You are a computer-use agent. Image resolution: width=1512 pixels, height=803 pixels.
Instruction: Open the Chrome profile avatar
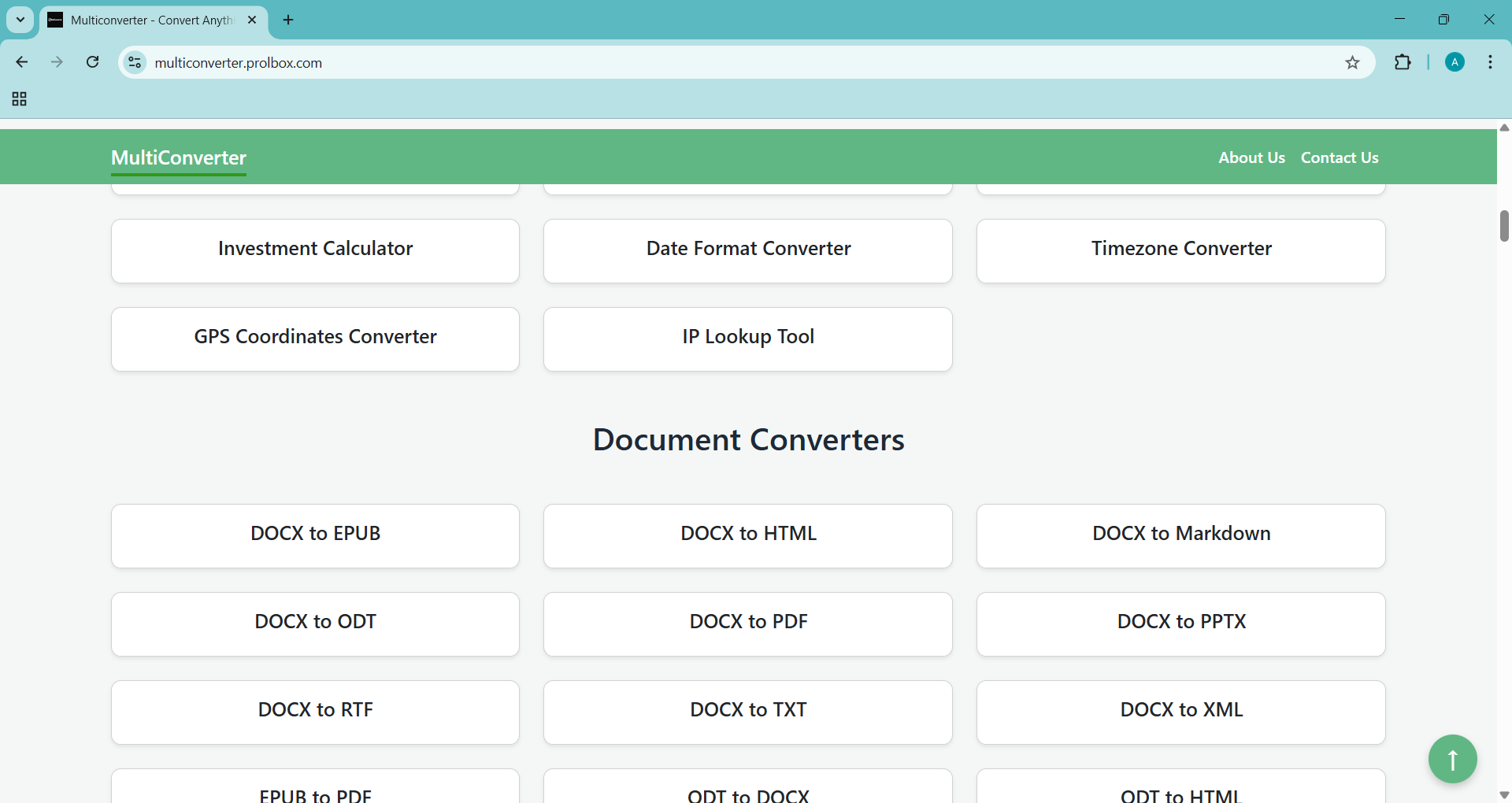[x=1455, y=62]
